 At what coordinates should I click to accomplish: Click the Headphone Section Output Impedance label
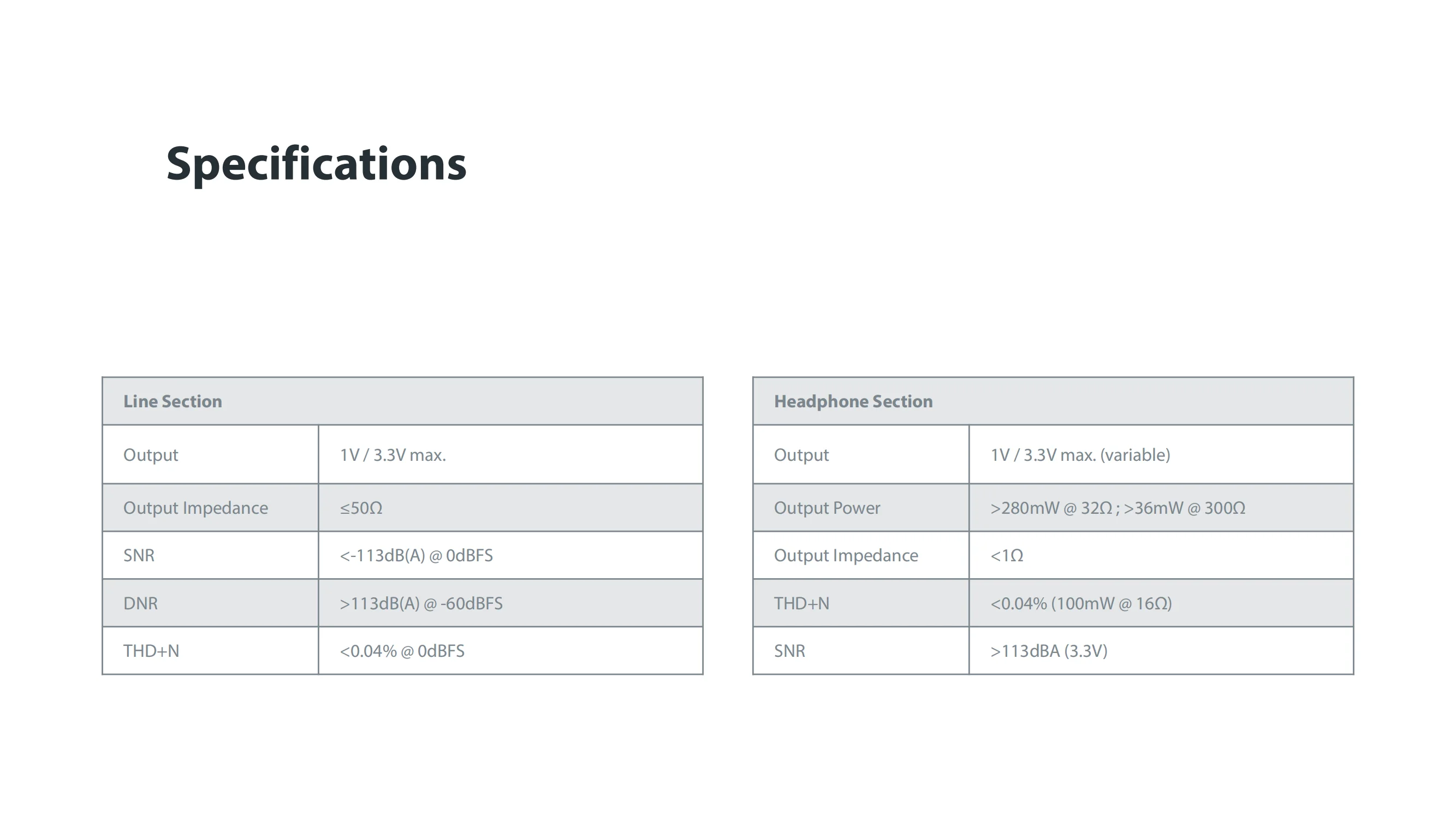846,556
